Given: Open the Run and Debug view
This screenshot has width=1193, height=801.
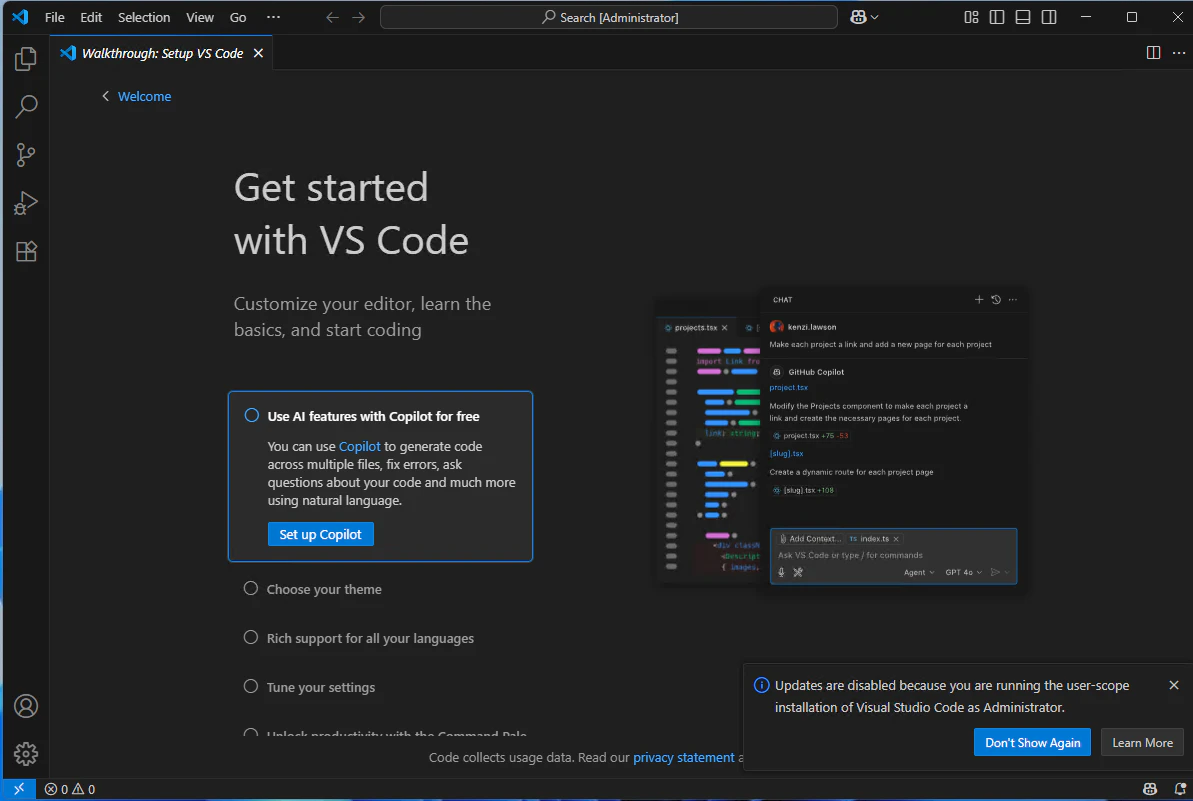Looking at the screenshot, I should tap(26, 203).
